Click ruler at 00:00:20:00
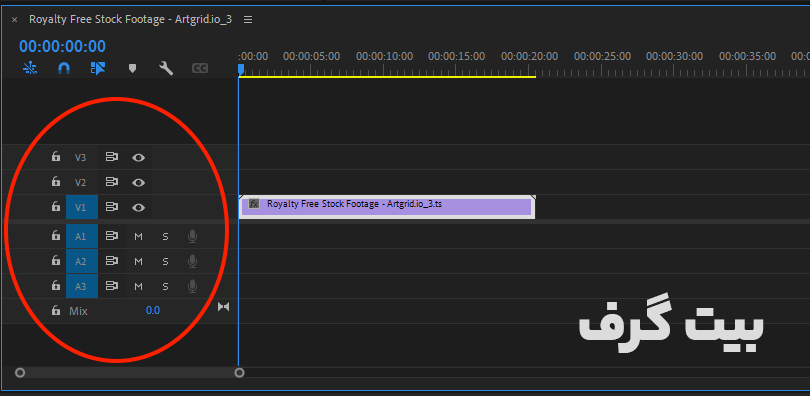This screenshot has height=396, width=810. (x=529, y=56)
